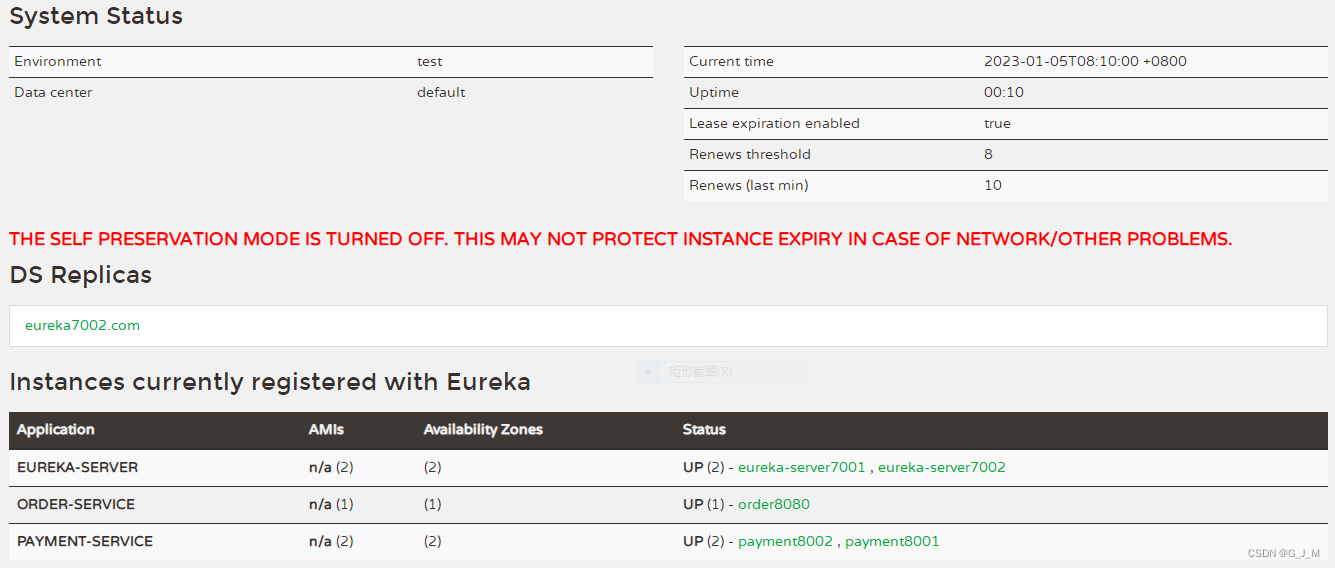Click the System Status heading
The height and width of the screenshot is (568, 1335).
pyautogui.click(x=96, y=16)
